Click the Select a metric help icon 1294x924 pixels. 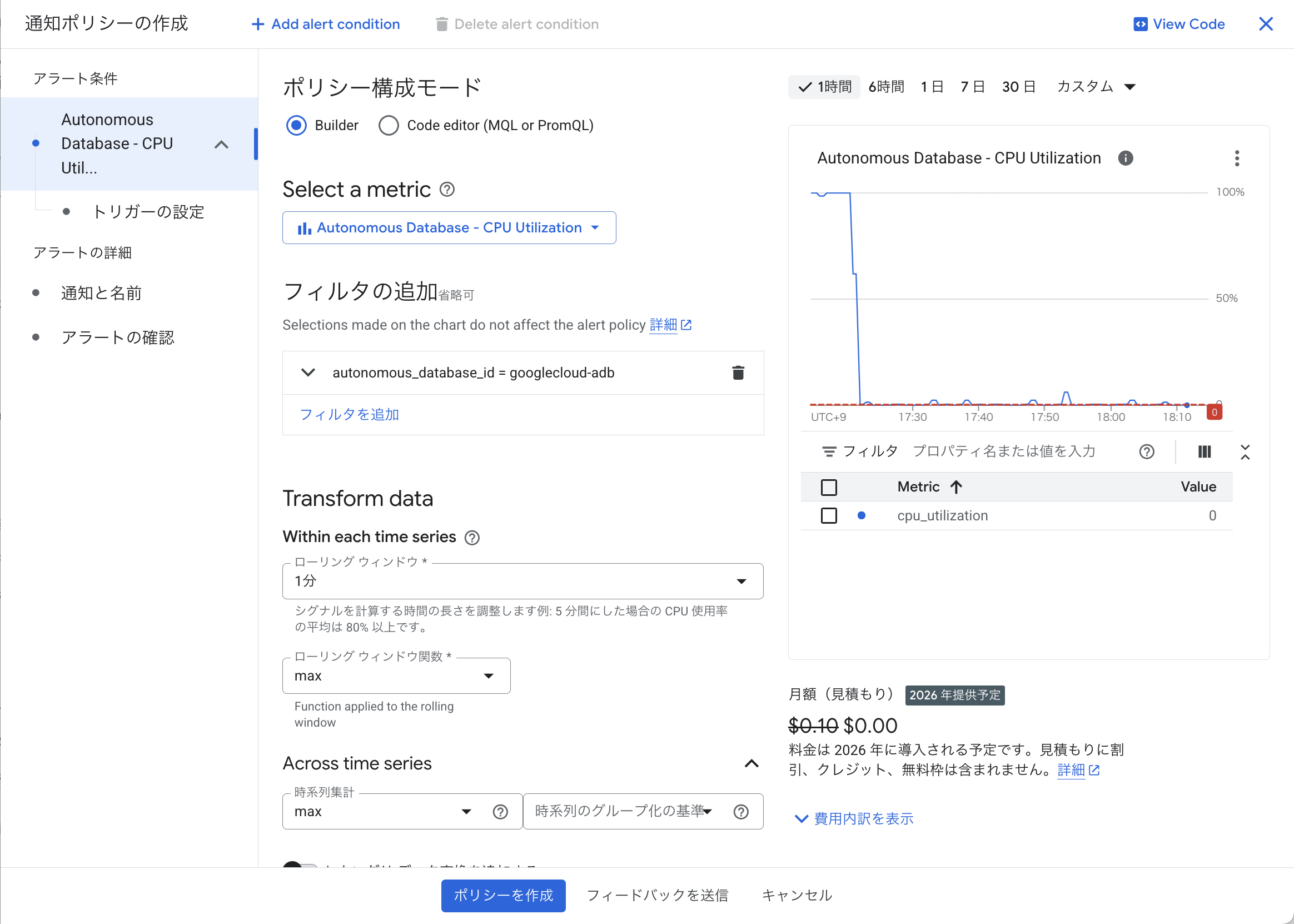click(447, 190)
